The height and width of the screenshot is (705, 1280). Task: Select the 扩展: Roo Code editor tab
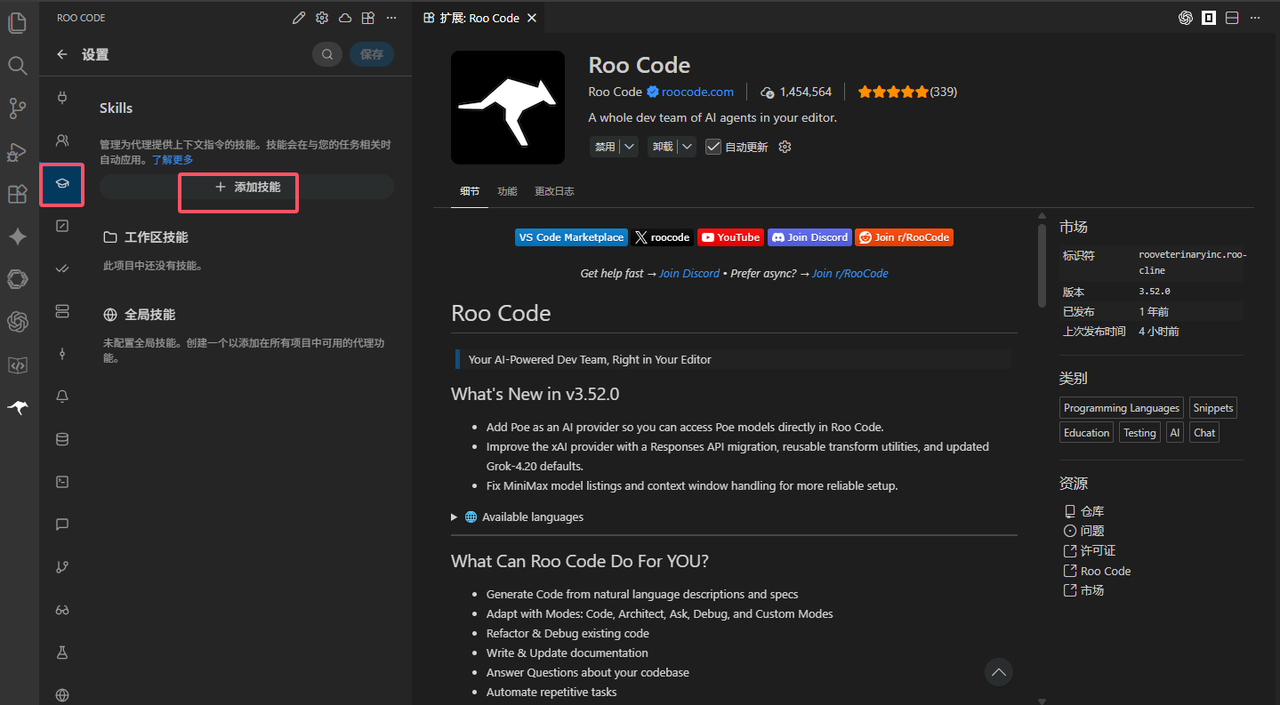click(478, 18)
